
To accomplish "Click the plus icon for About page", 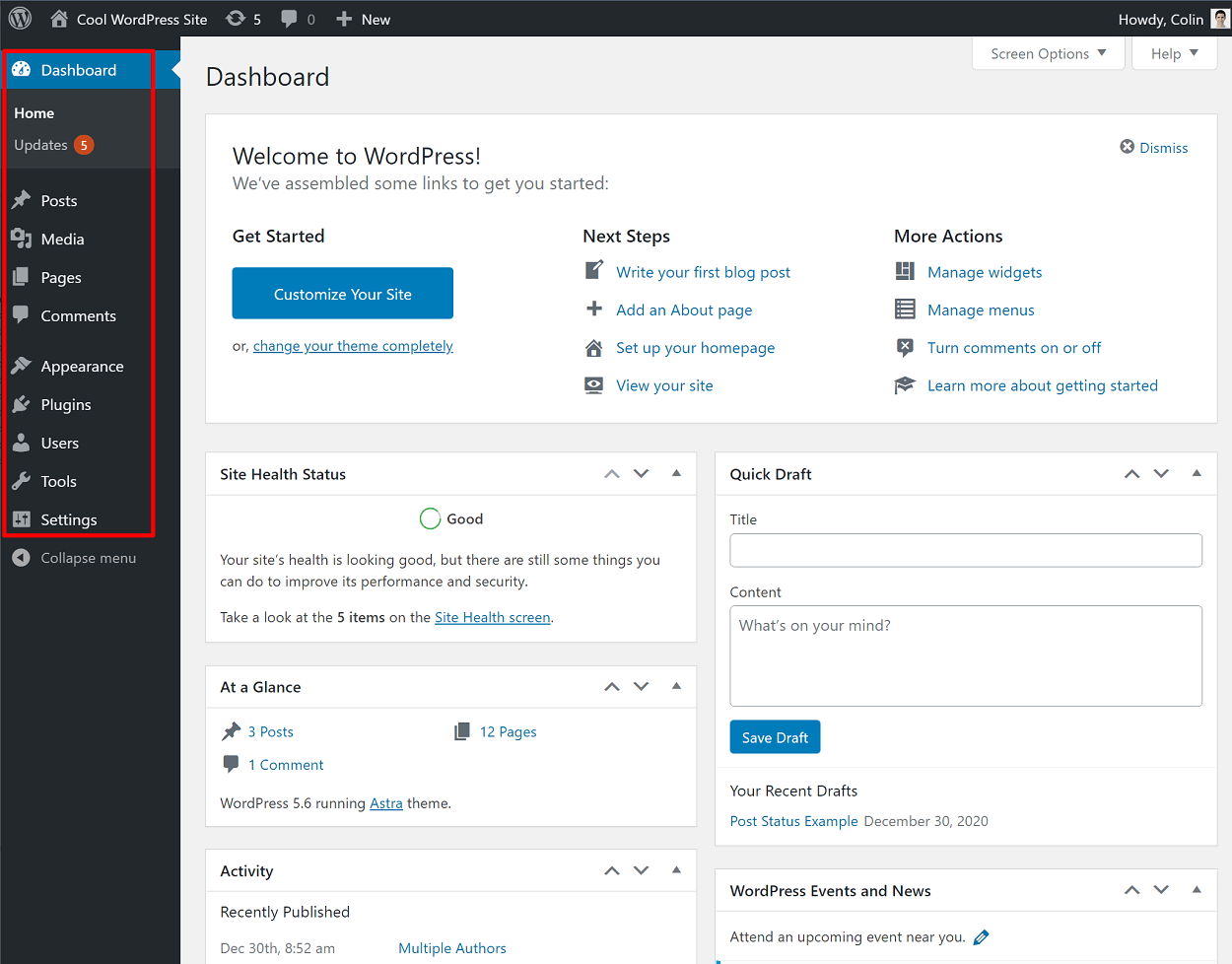I will (594, 309).
